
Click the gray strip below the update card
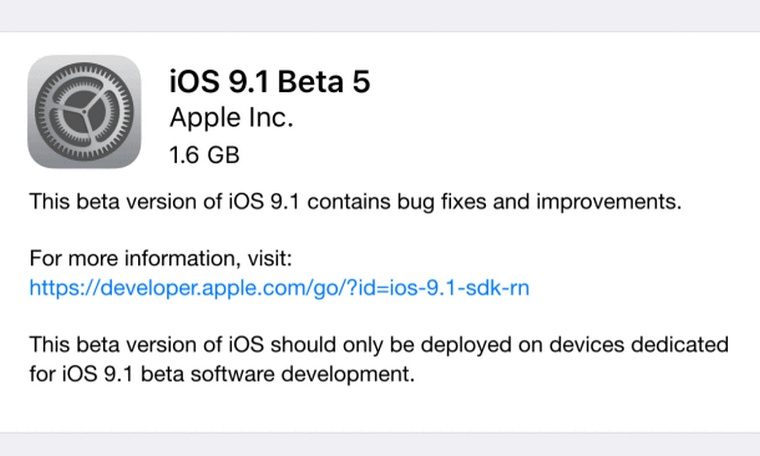point(380,444)
